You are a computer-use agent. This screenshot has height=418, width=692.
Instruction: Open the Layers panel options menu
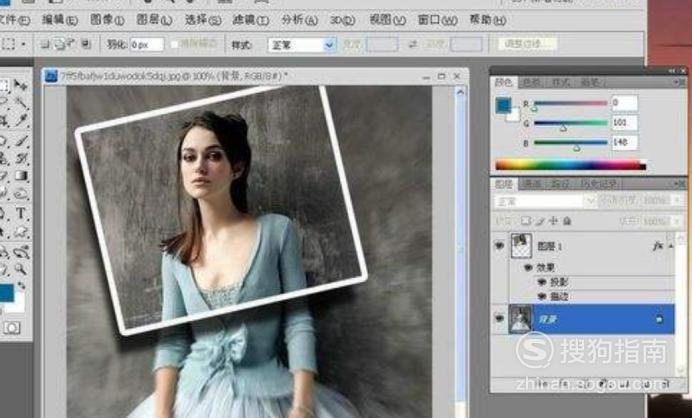pos(680,184)
